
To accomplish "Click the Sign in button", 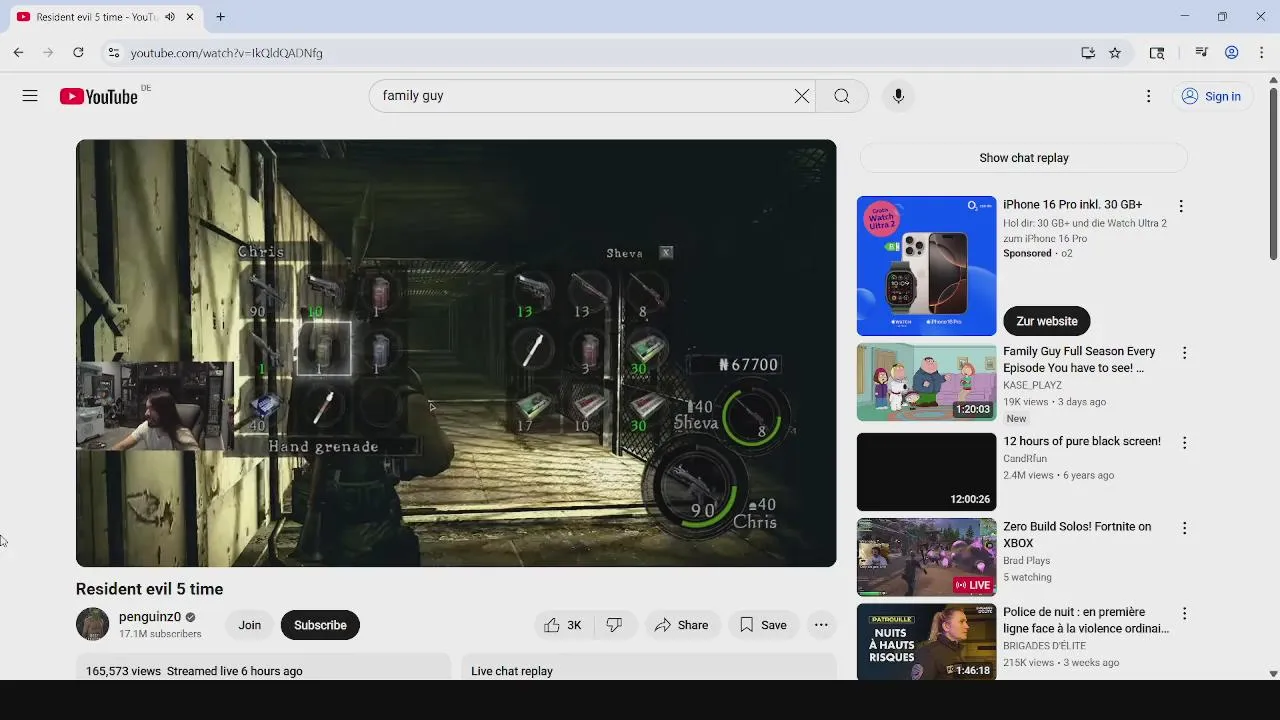I will click(x=1211, y=96).
